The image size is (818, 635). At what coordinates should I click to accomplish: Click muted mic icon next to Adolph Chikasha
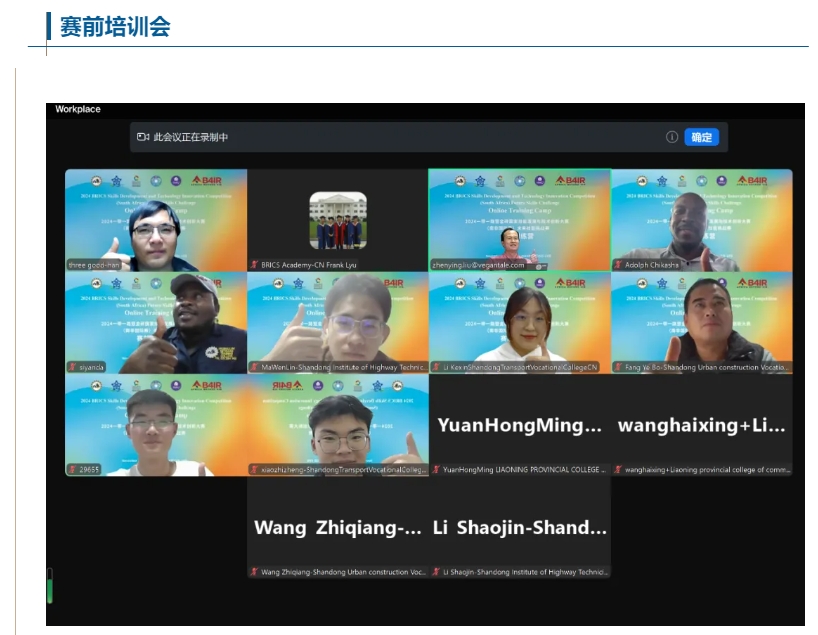618,265
